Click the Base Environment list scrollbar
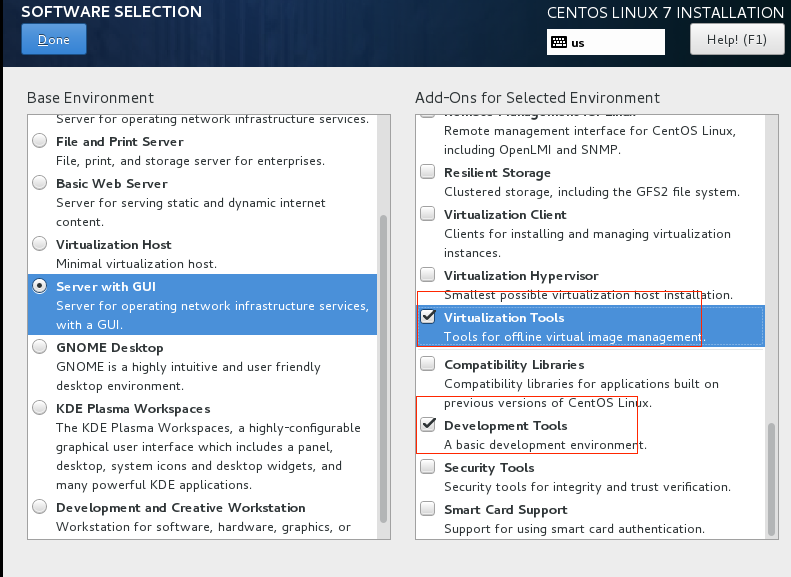The image size is (791, 577). (x=383, y=369)
